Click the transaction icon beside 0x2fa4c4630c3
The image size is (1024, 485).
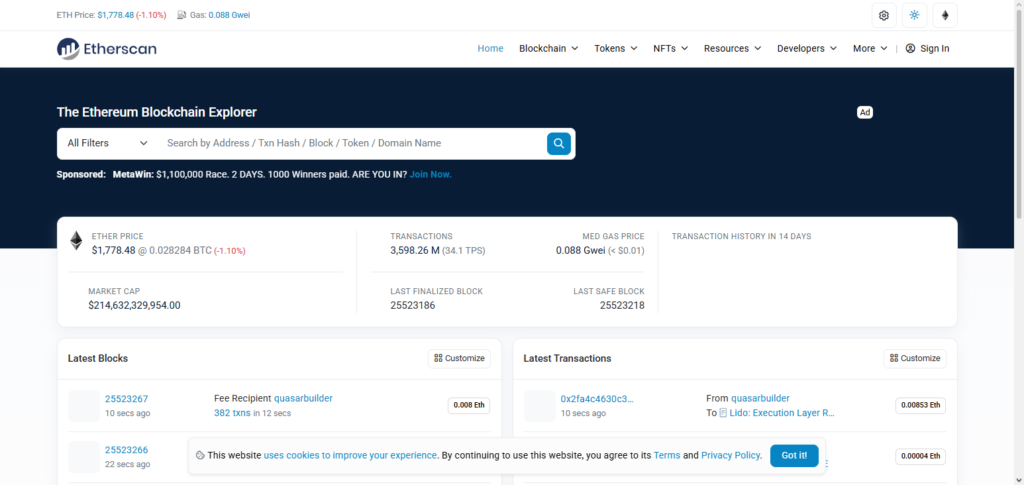(x=539, y=406)
